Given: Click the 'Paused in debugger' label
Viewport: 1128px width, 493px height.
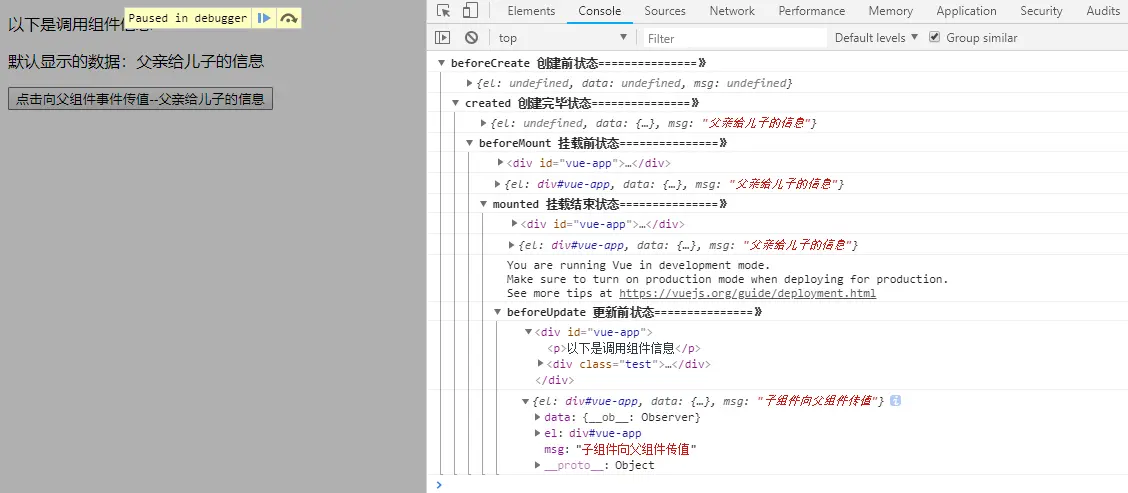Looking at the screenshot, I should click(x=187, y=18).
